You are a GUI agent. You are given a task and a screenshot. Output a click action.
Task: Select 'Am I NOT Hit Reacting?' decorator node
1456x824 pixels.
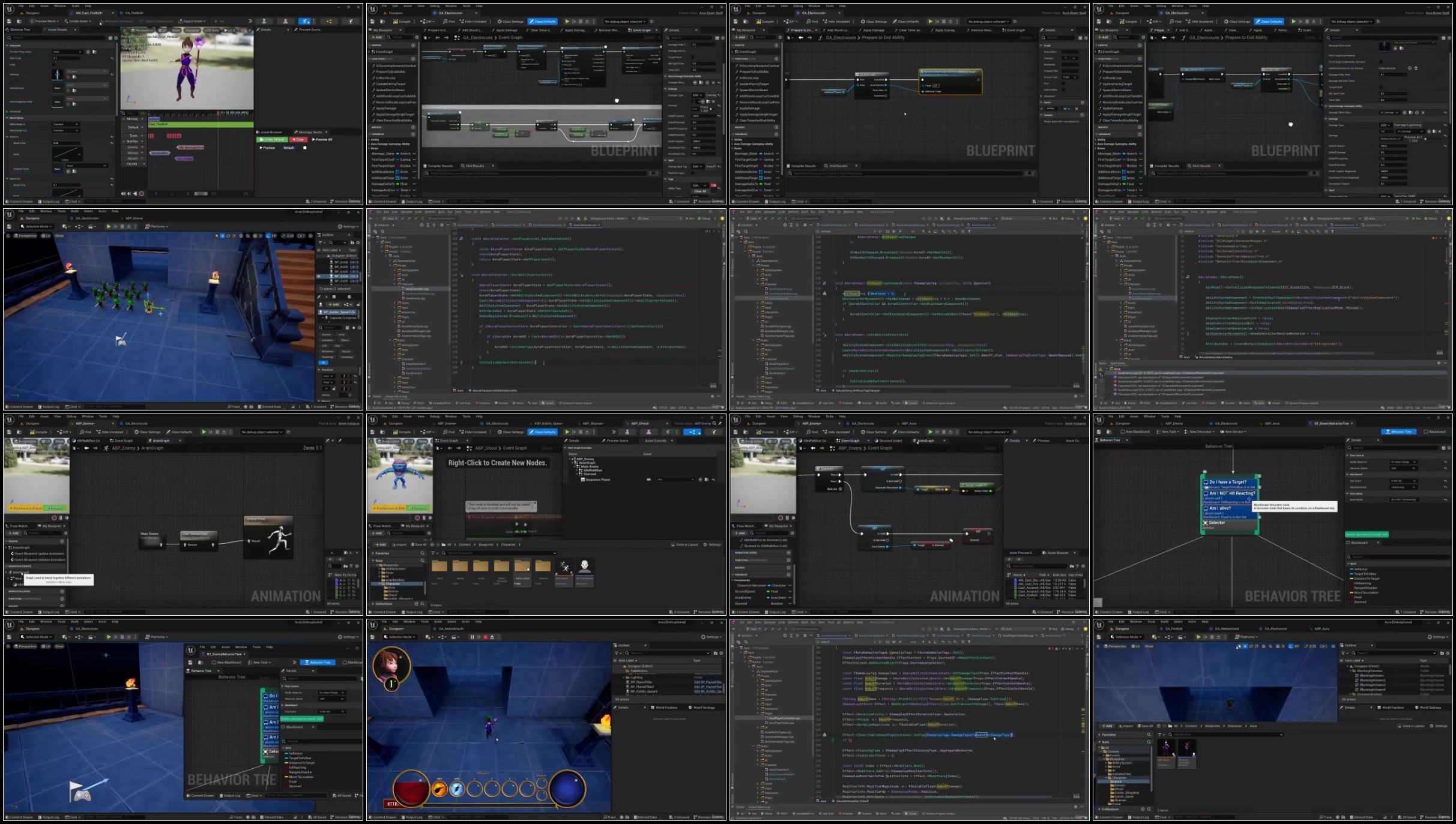1229,498
